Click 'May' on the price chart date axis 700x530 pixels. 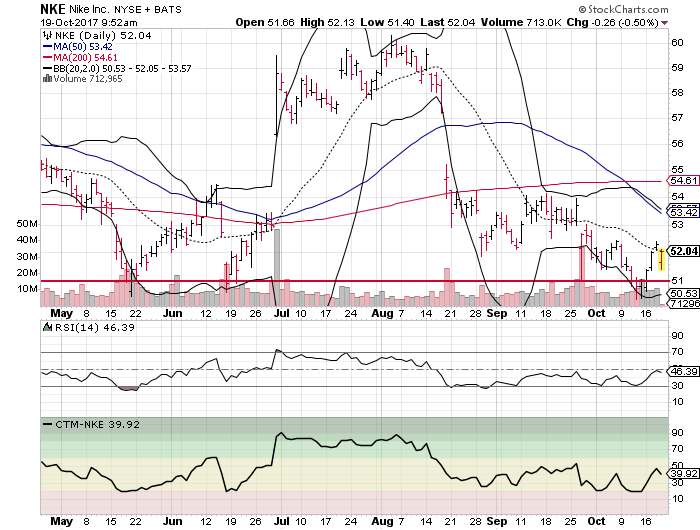tap(61, 313)
